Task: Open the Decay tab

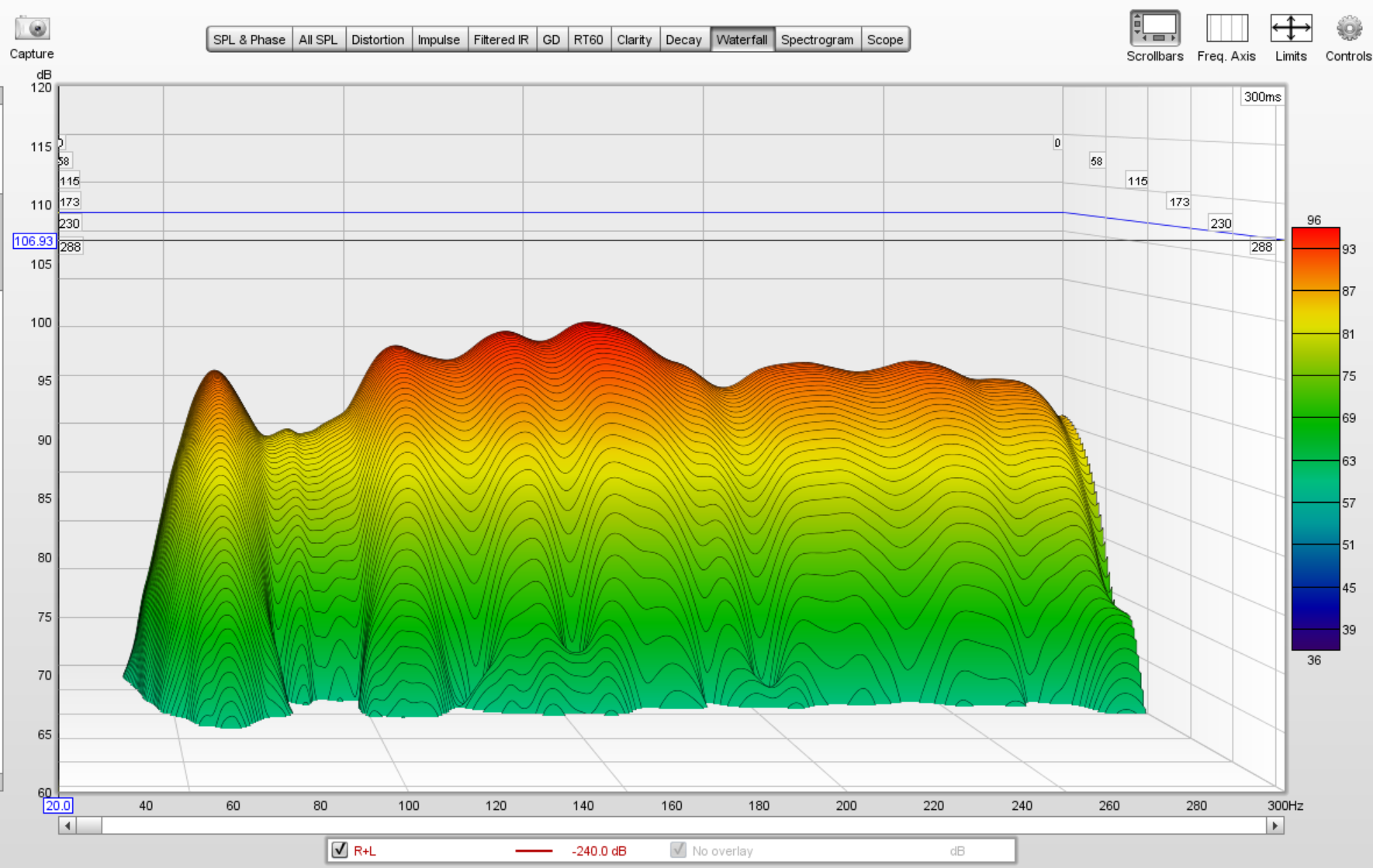Action: tap(683, 40)
